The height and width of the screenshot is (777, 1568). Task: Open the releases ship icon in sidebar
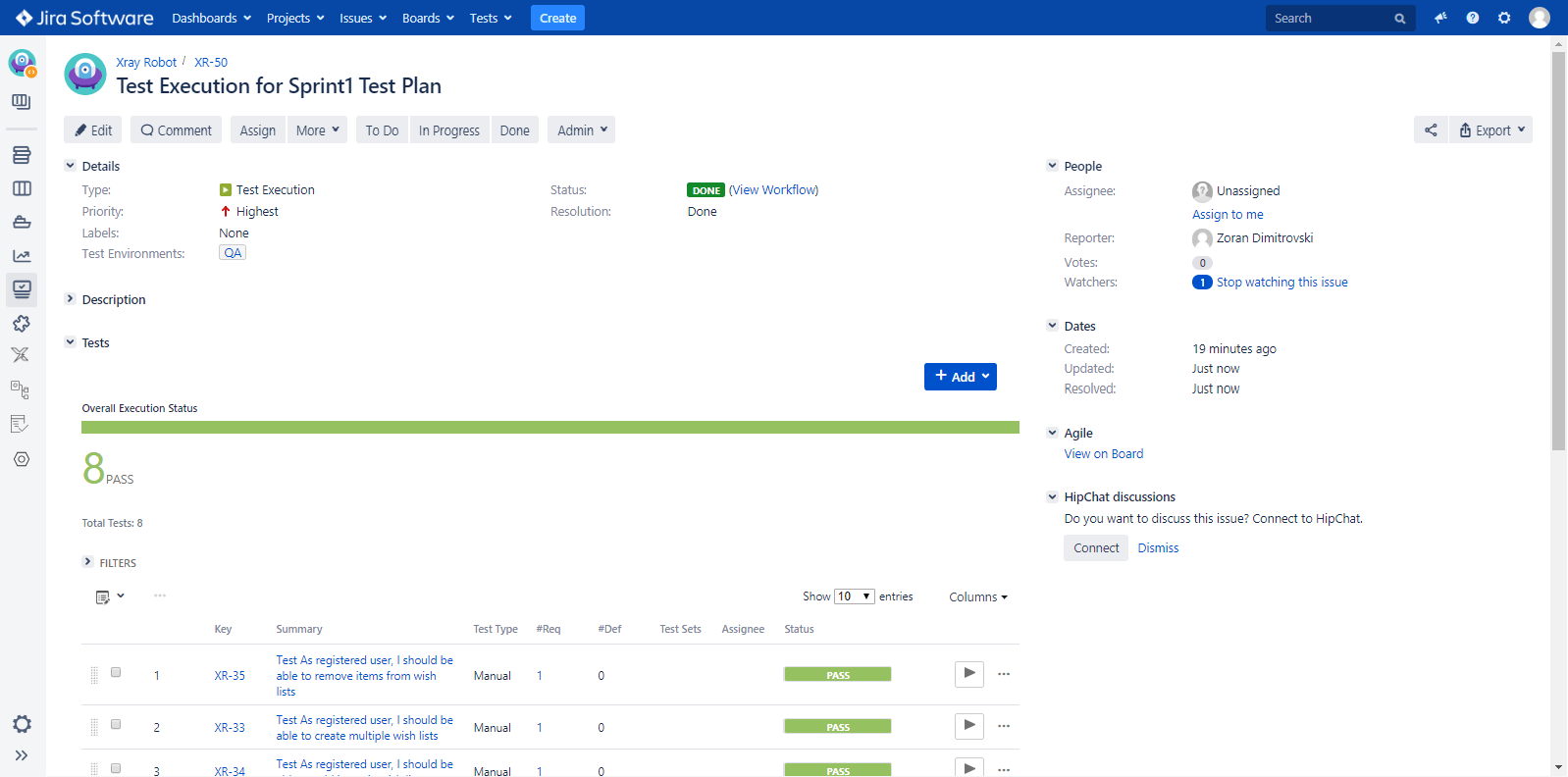(22, 223)
